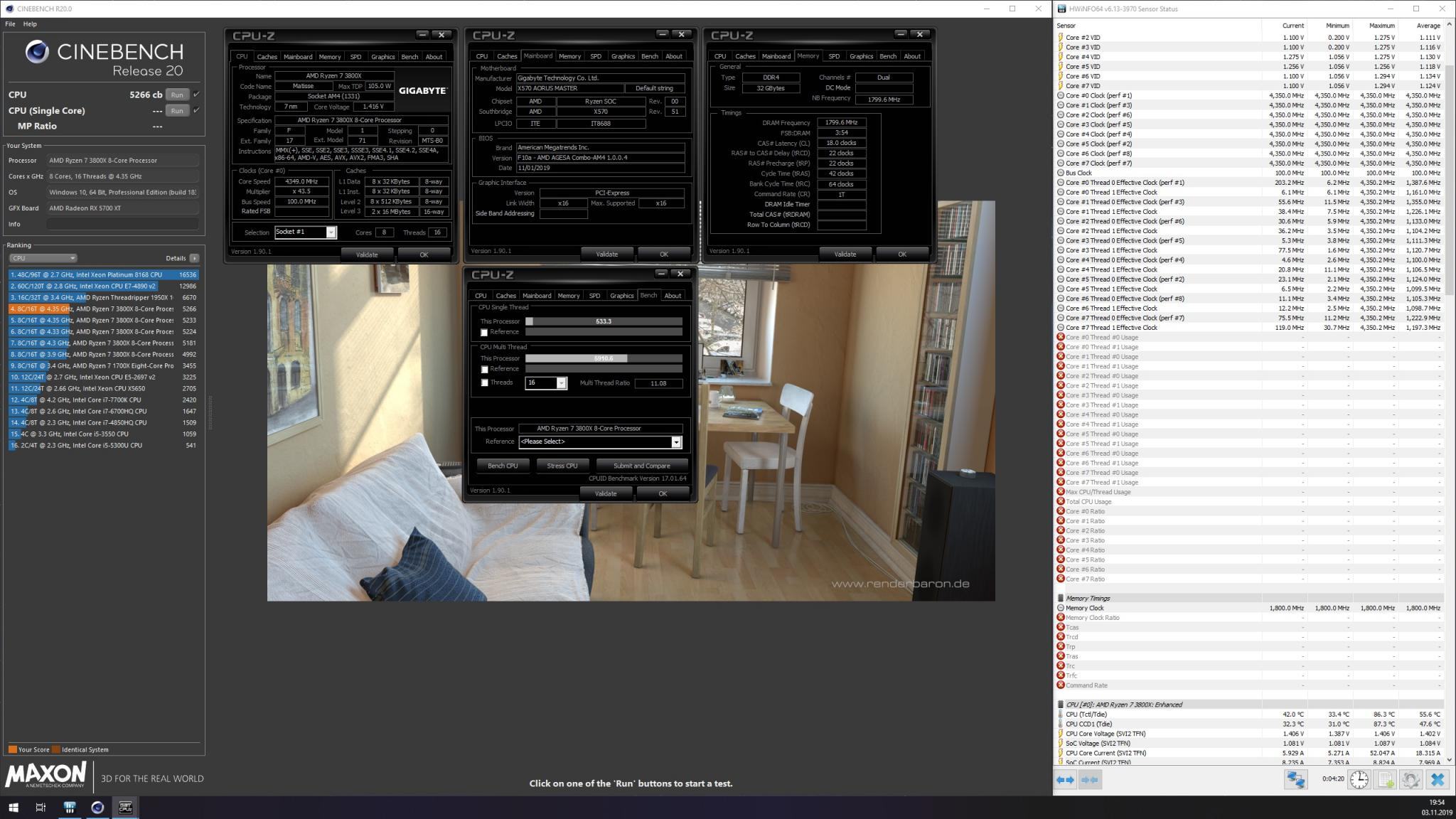
Task: Open Cinebench File menu
Action: pos(10,24)
